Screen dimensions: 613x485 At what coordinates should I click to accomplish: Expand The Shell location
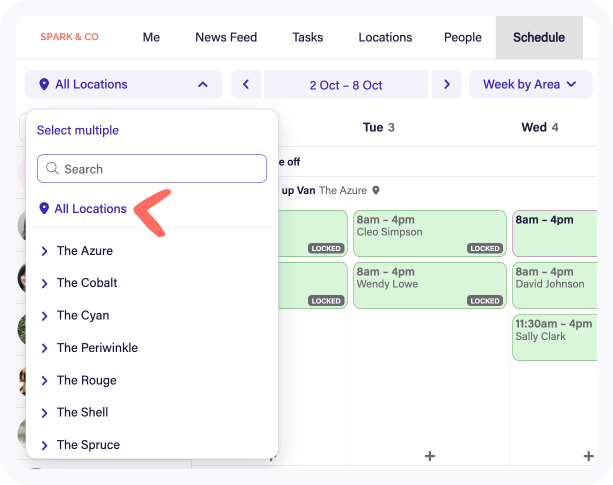click(x=45, y=413)
